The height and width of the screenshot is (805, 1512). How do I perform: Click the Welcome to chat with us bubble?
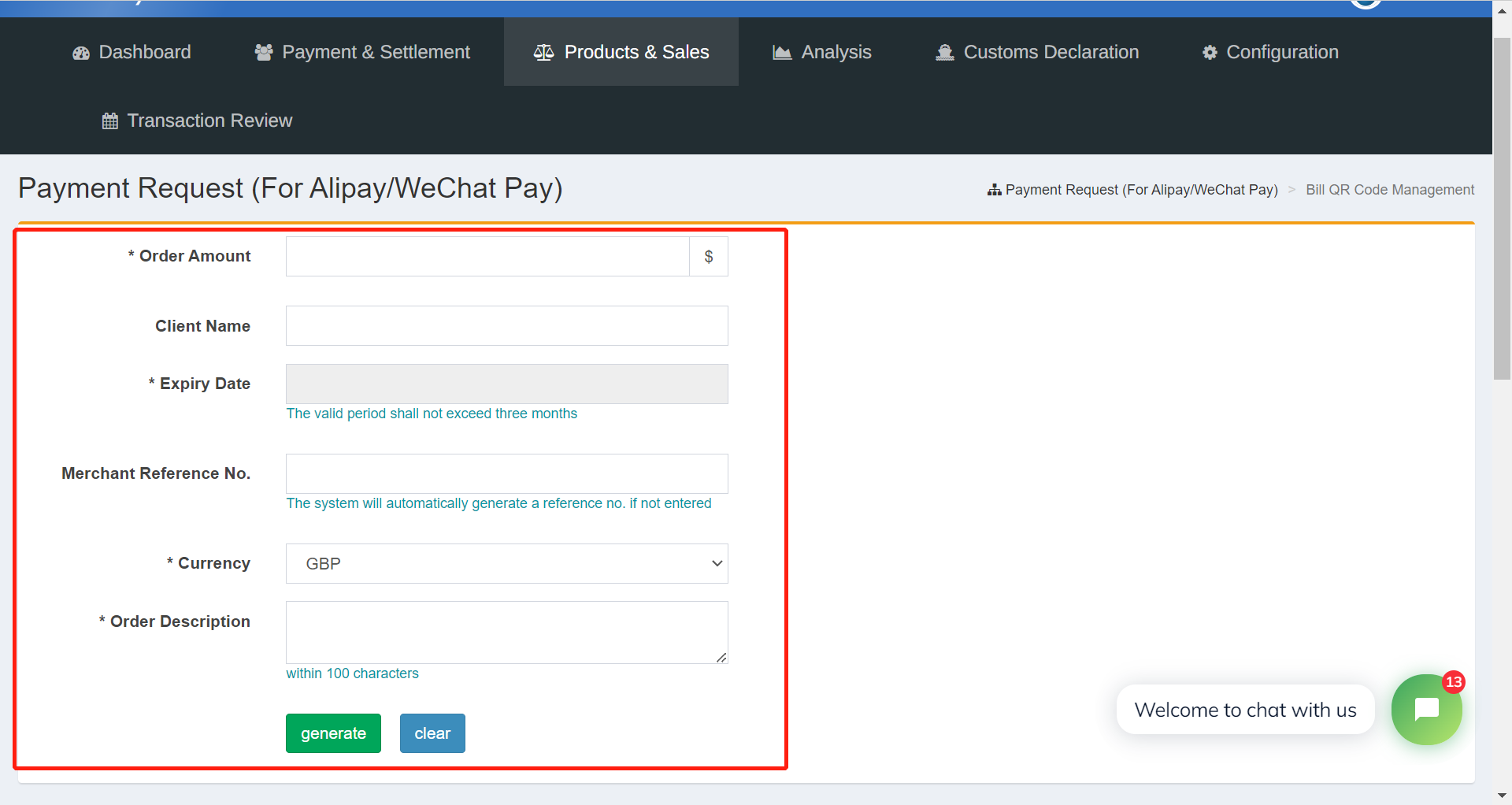click(x=1245, y=710)
